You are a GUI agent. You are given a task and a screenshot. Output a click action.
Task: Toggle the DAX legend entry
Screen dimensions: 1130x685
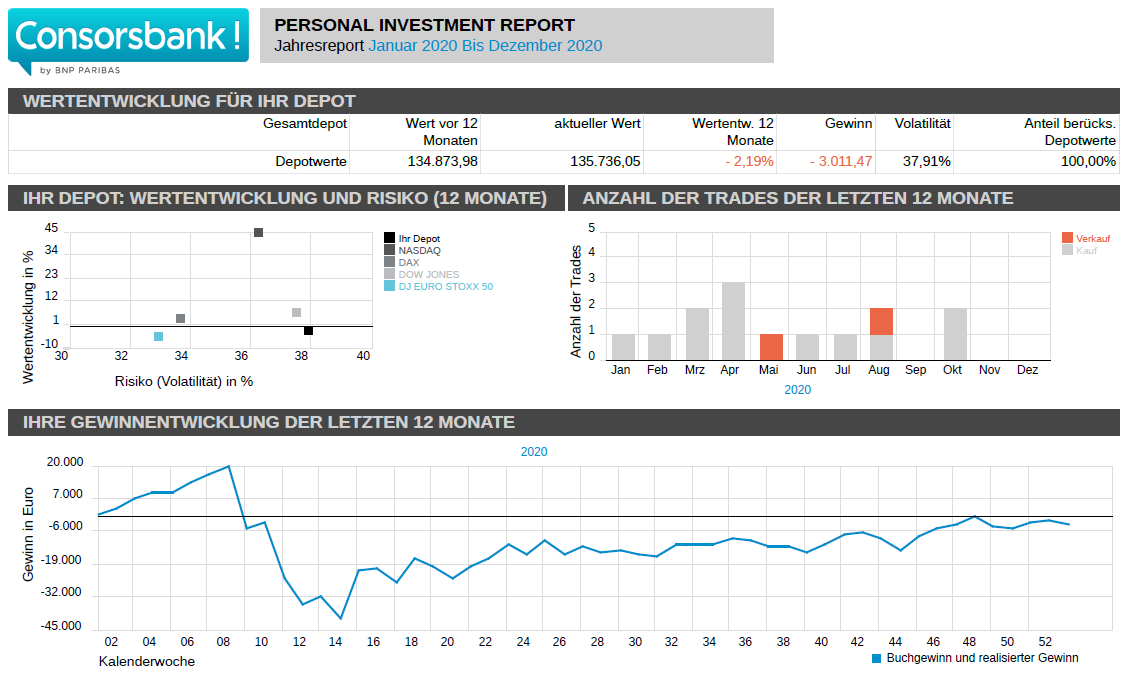(408, 263)
